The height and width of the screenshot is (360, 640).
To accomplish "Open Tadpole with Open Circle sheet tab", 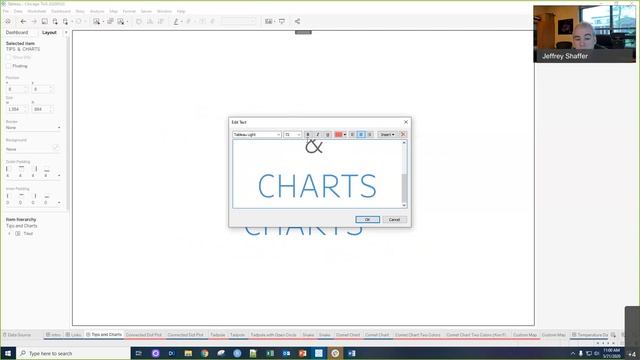I will (273, 335).
